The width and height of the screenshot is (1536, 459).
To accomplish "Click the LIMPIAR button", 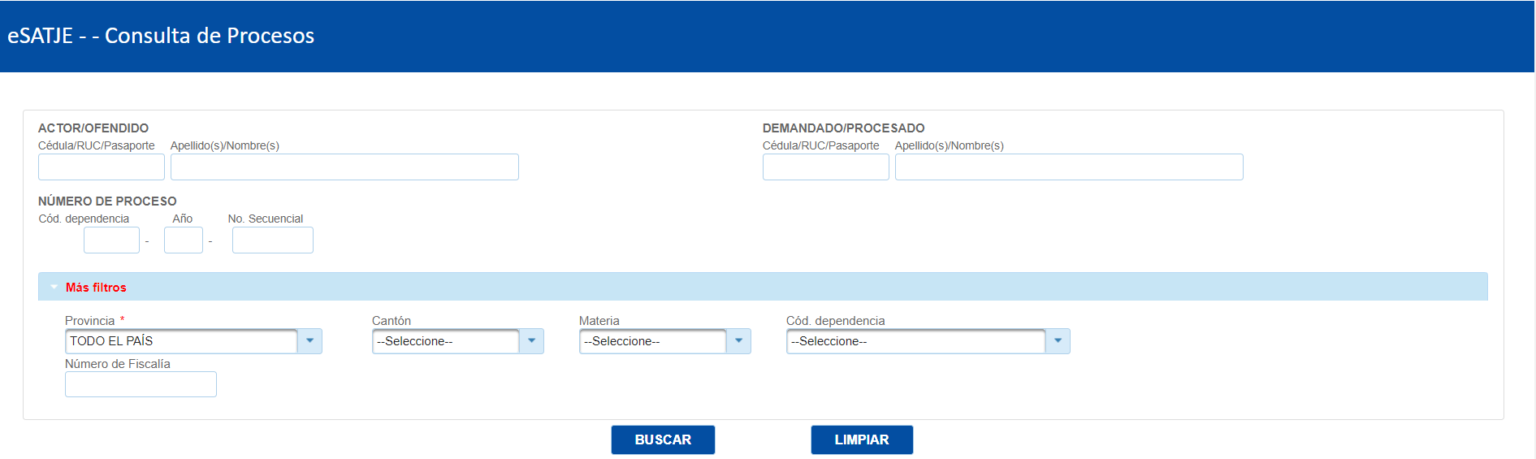I will pos(861,440).
